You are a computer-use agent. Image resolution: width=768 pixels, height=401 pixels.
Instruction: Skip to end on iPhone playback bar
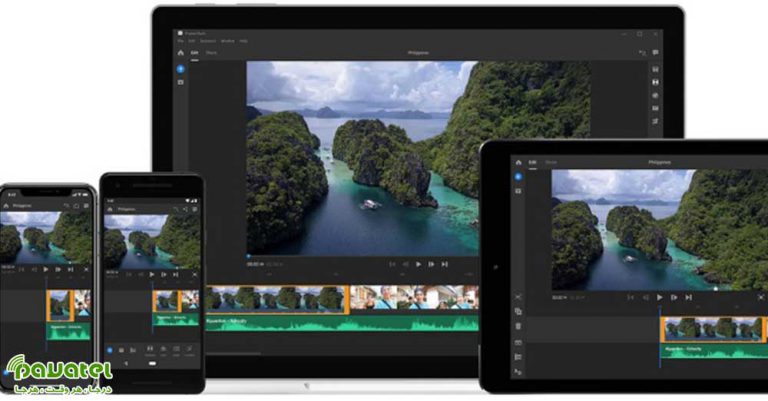(x=71, y=269)
